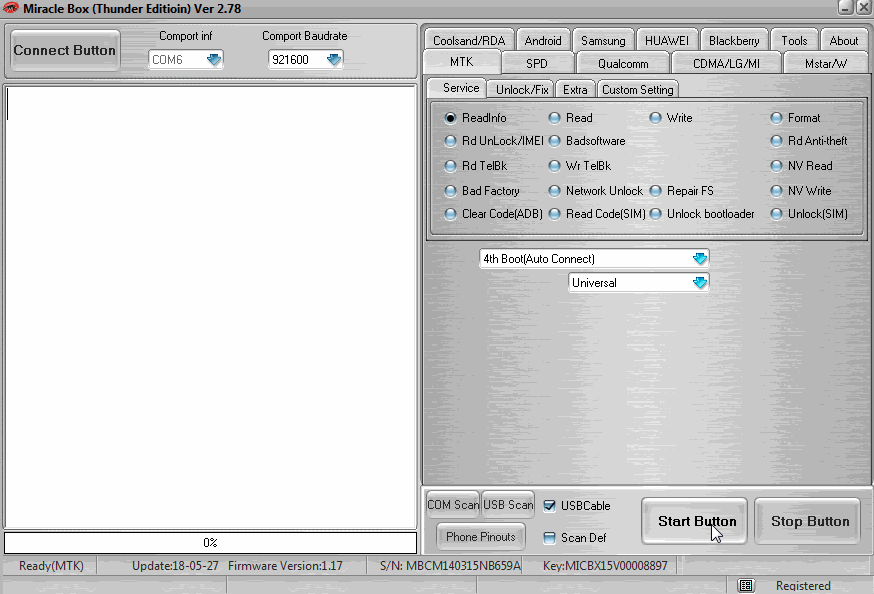The image size is (874, 594).
Task: Click the Connect Button
Action: pyautogui.click(x=65, y=50)
